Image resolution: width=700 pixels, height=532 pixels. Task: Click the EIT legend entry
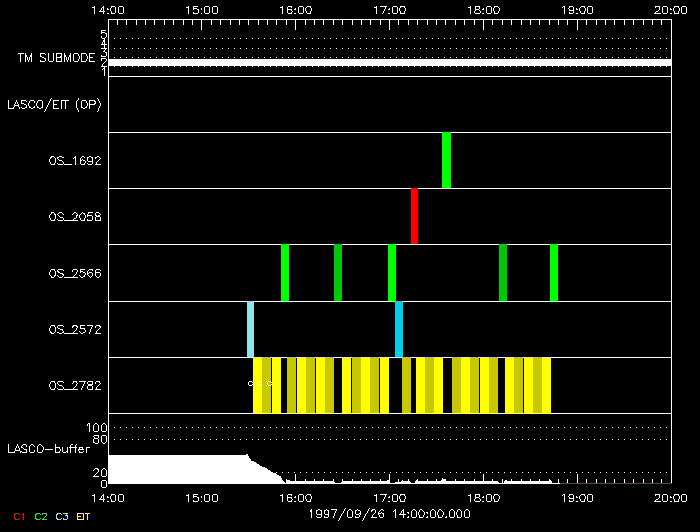point(84,516)
